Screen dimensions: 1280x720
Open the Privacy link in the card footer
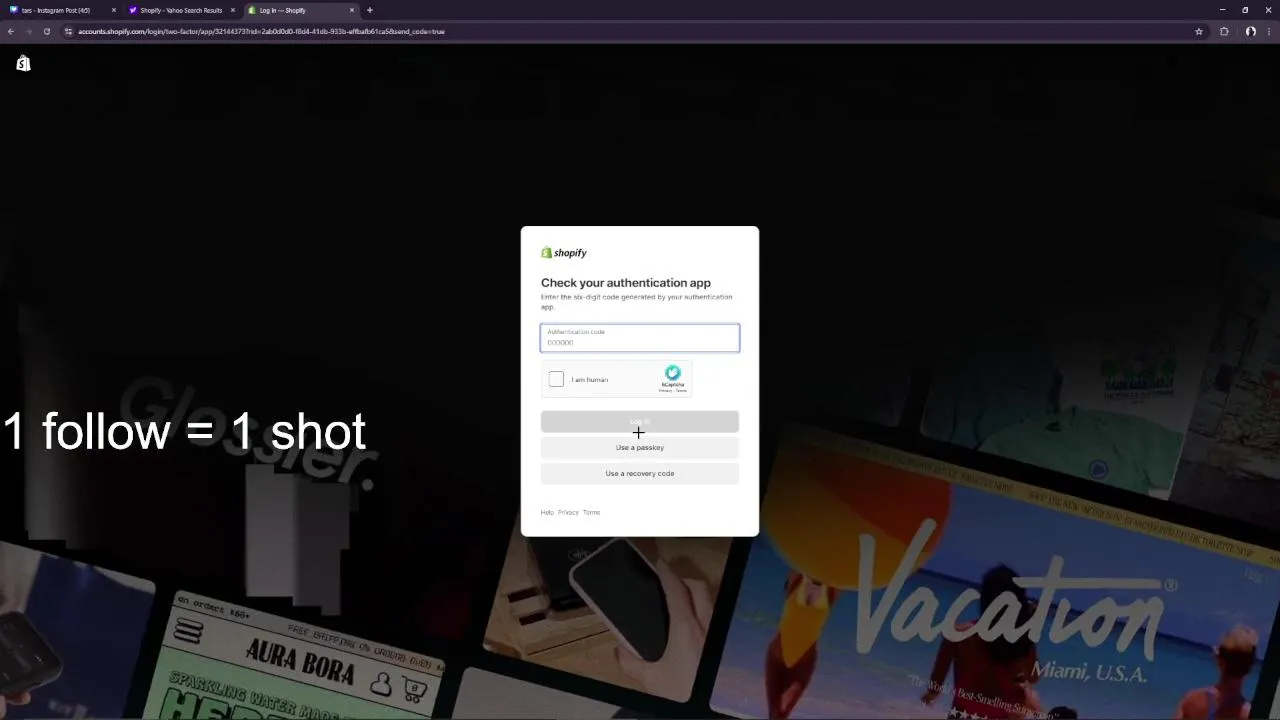568,512
